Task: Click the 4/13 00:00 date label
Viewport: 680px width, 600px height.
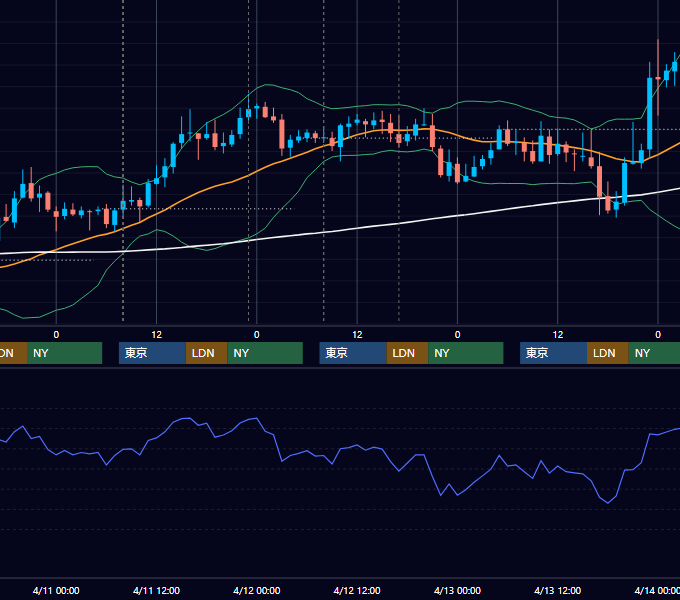Action: click(x=457, y=590)
